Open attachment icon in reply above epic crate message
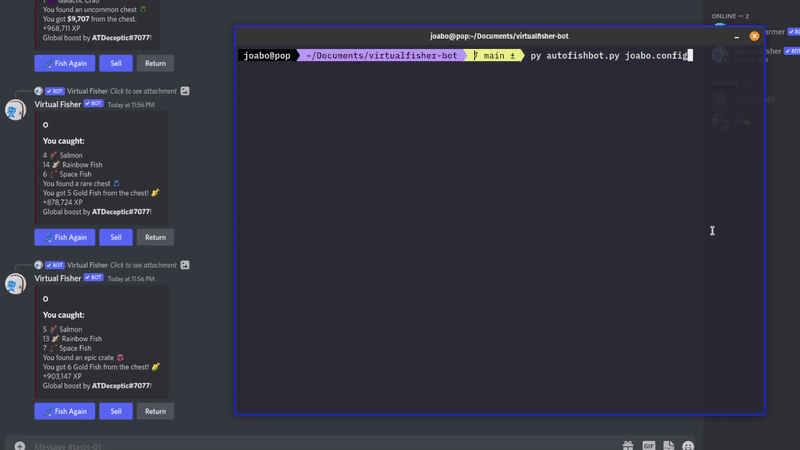The width and height of the screenshot is (800, 450). tap(185, 265)
